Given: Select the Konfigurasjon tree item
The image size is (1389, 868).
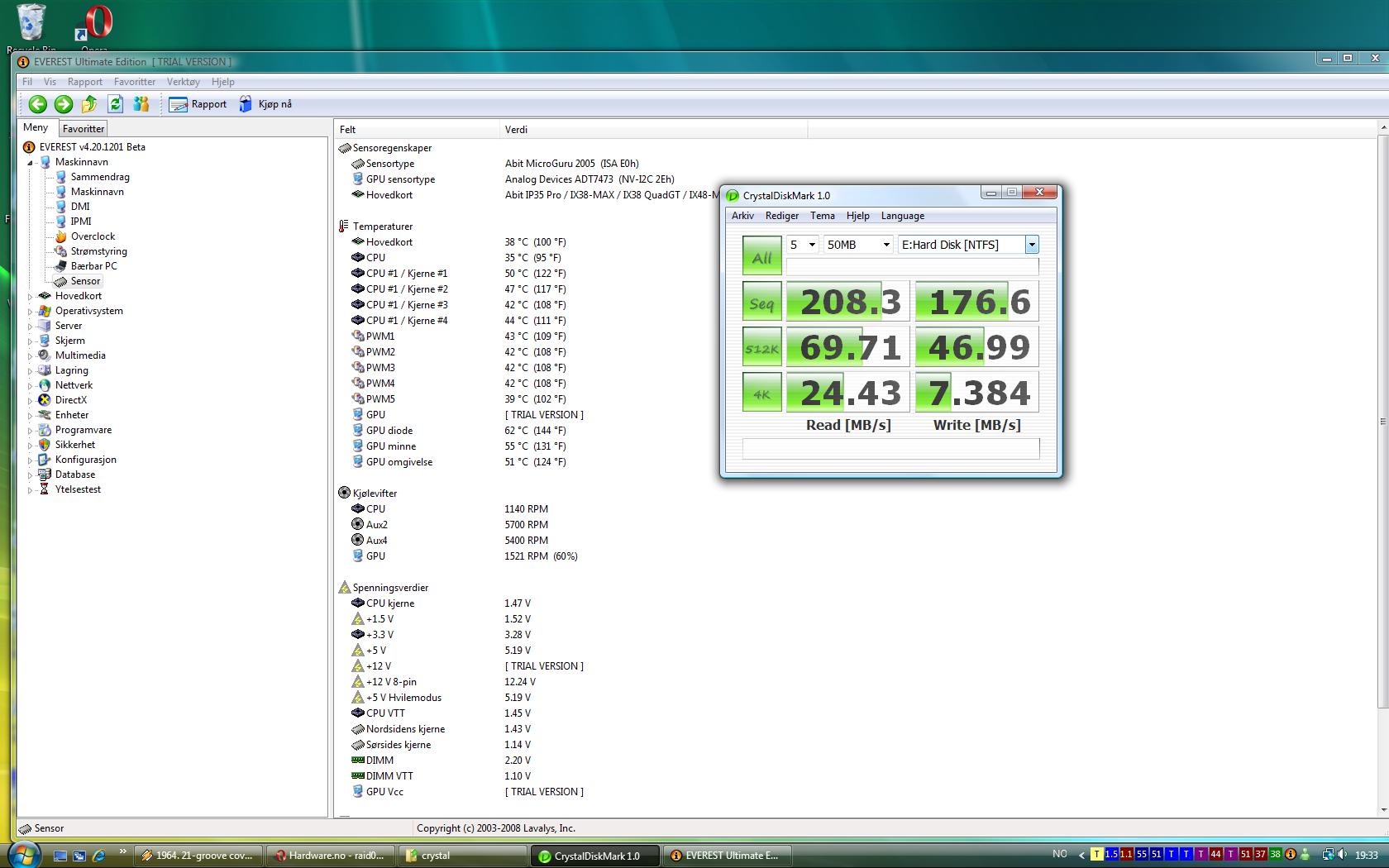Looking at the screenshot, I should (x=86, y=460).
